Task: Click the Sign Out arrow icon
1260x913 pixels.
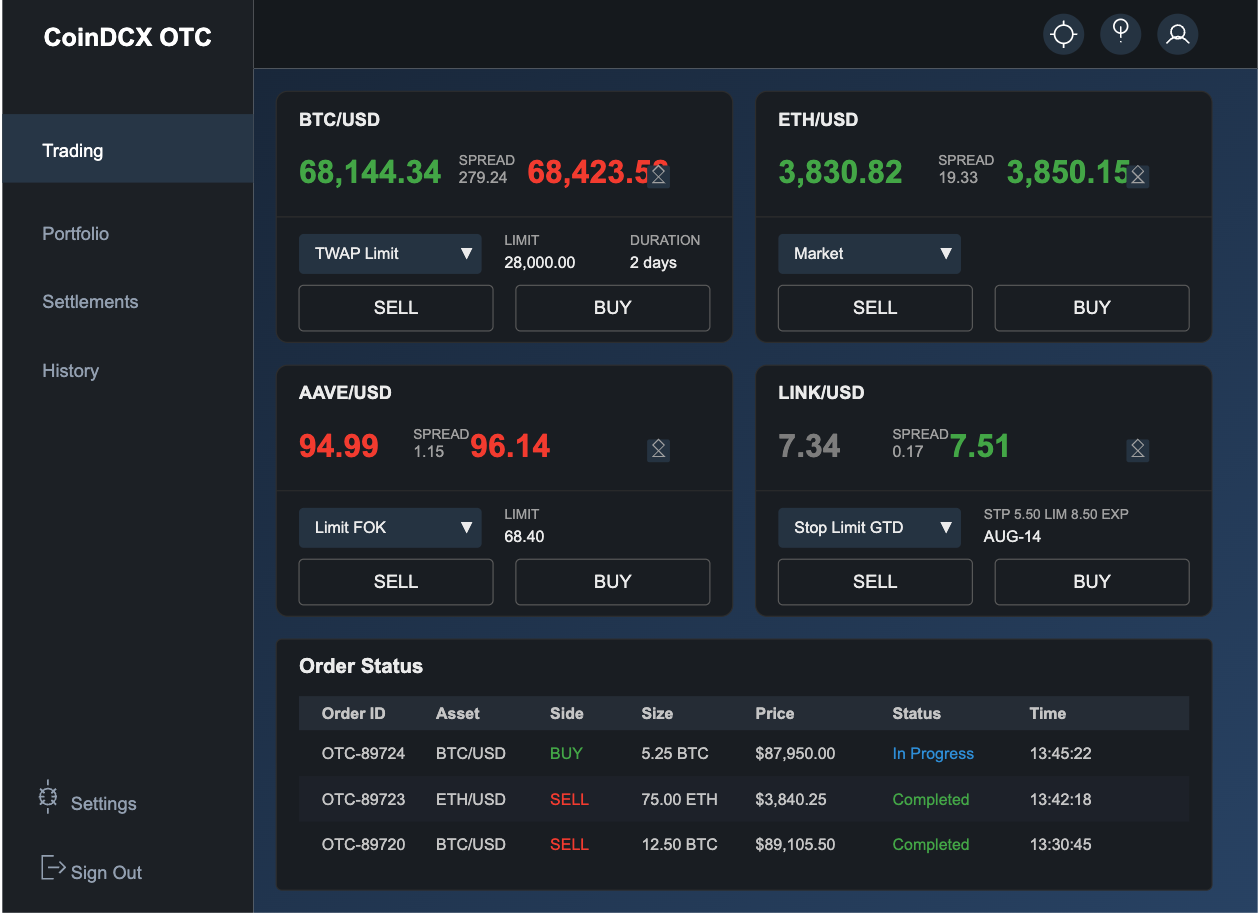Action: (53, 868)
